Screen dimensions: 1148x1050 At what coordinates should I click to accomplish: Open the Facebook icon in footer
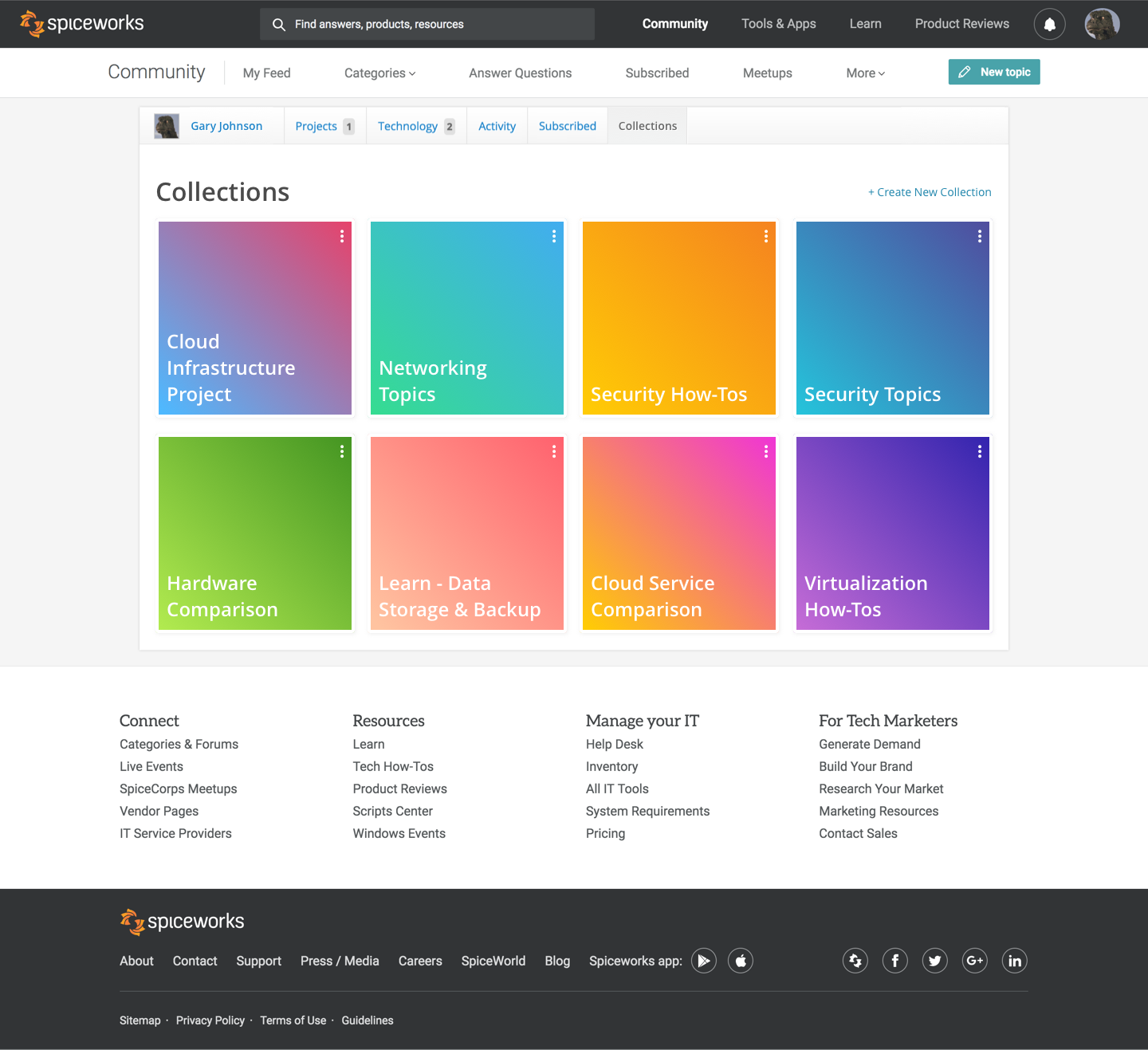pyautogui.click(x=895, y=961)
